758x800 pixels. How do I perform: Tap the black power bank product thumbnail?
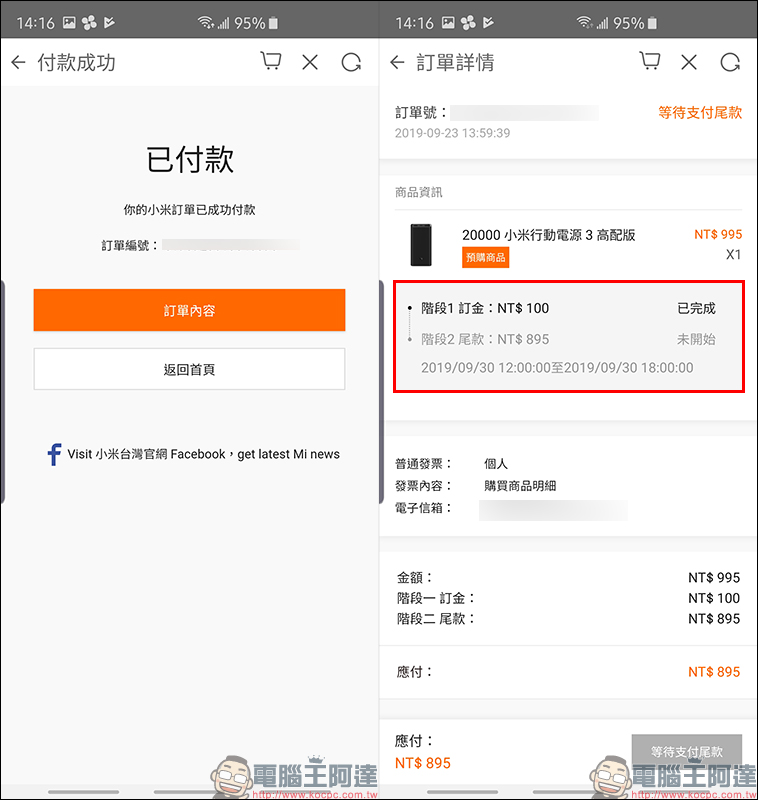tap(419, 245)
